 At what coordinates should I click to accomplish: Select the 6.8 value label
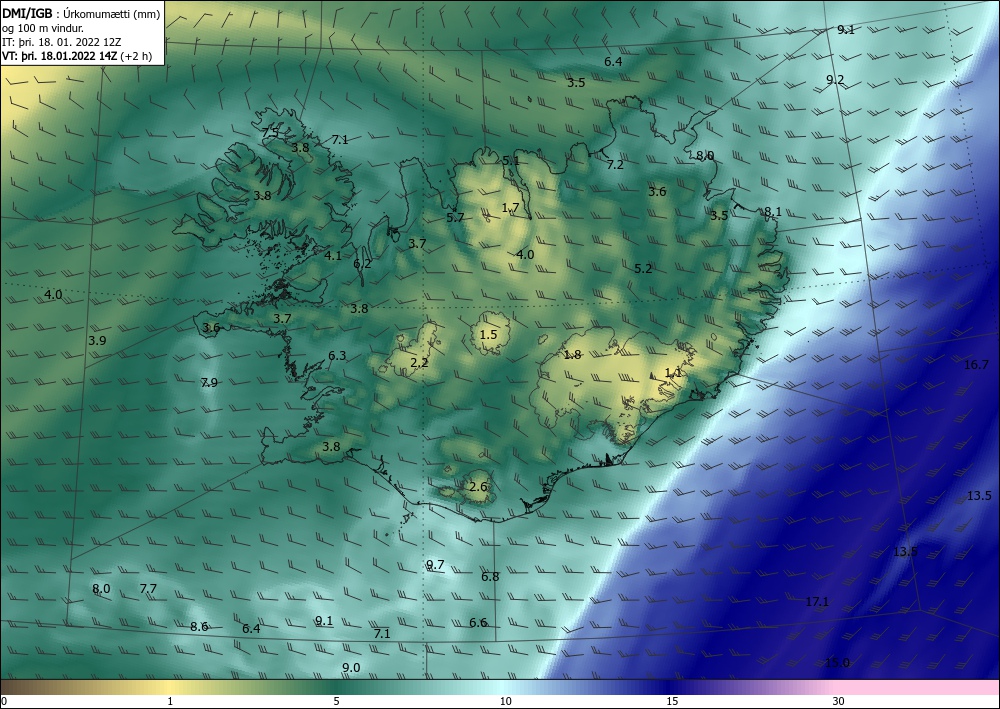(490, 576)
